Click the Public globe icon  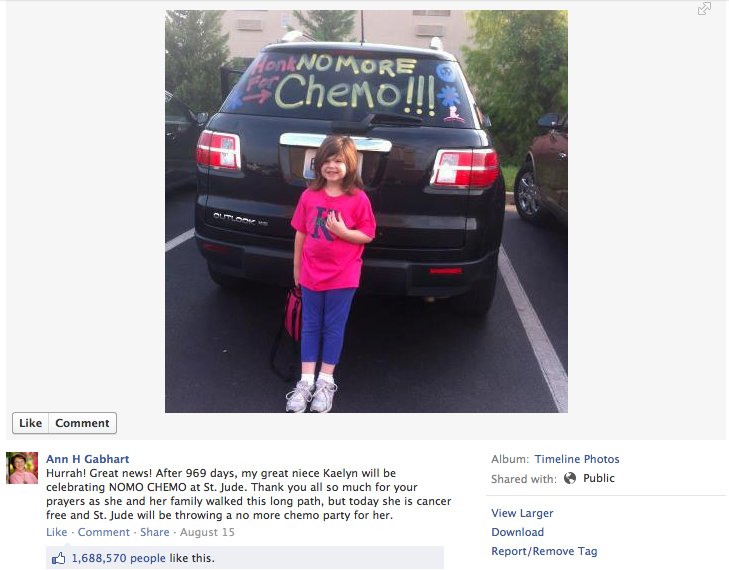(x=570, y=478)
